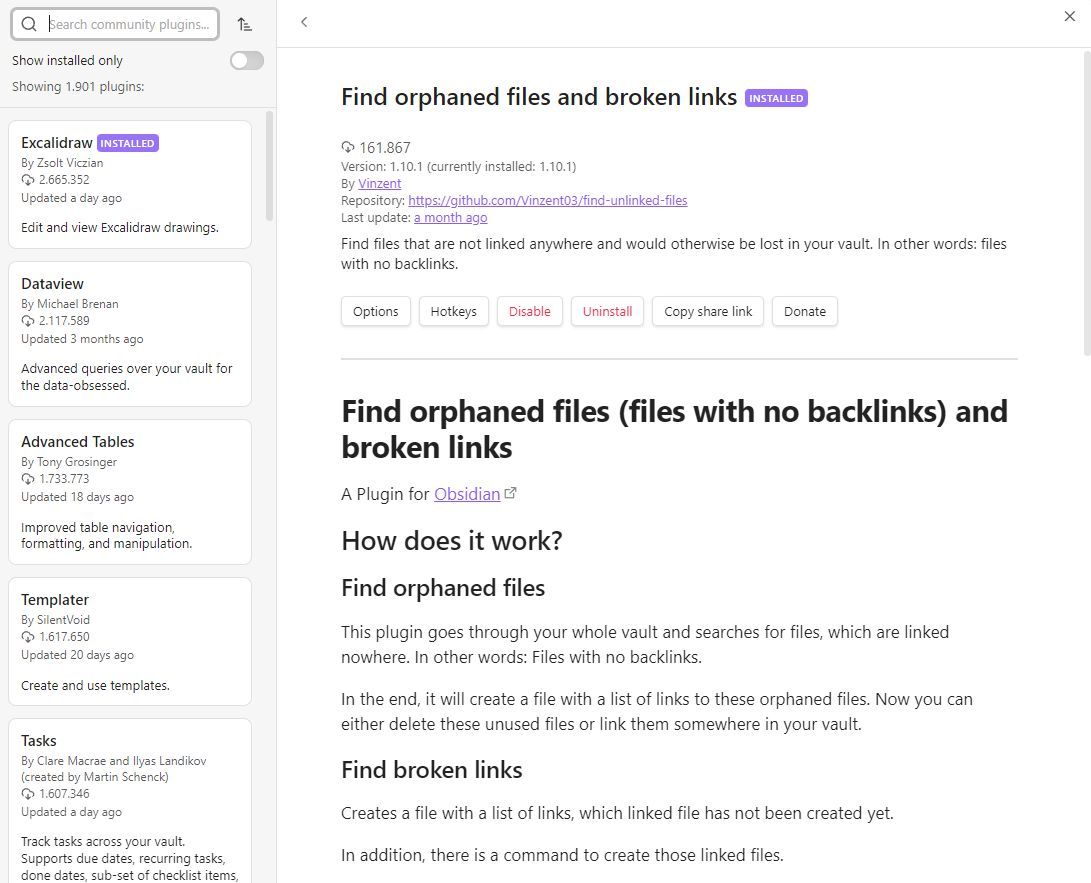Click the Templater download count icon
1091x883 pixels.
click(x=28, y=637)
